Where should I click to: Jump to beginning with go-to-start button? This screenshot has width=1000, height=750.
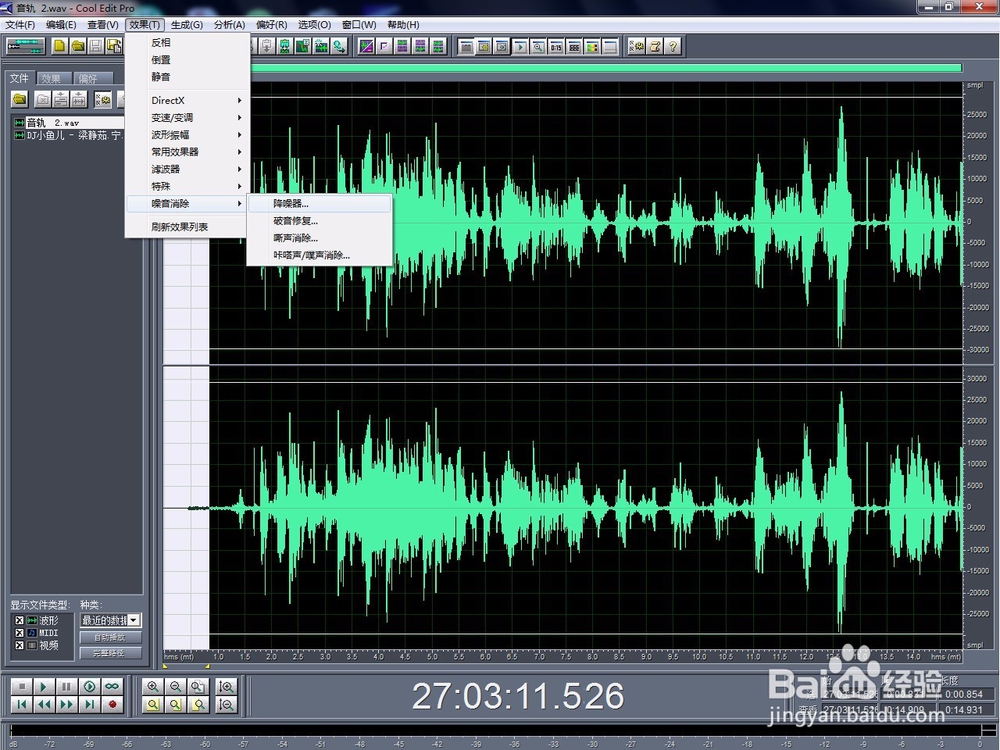point(21,704)
